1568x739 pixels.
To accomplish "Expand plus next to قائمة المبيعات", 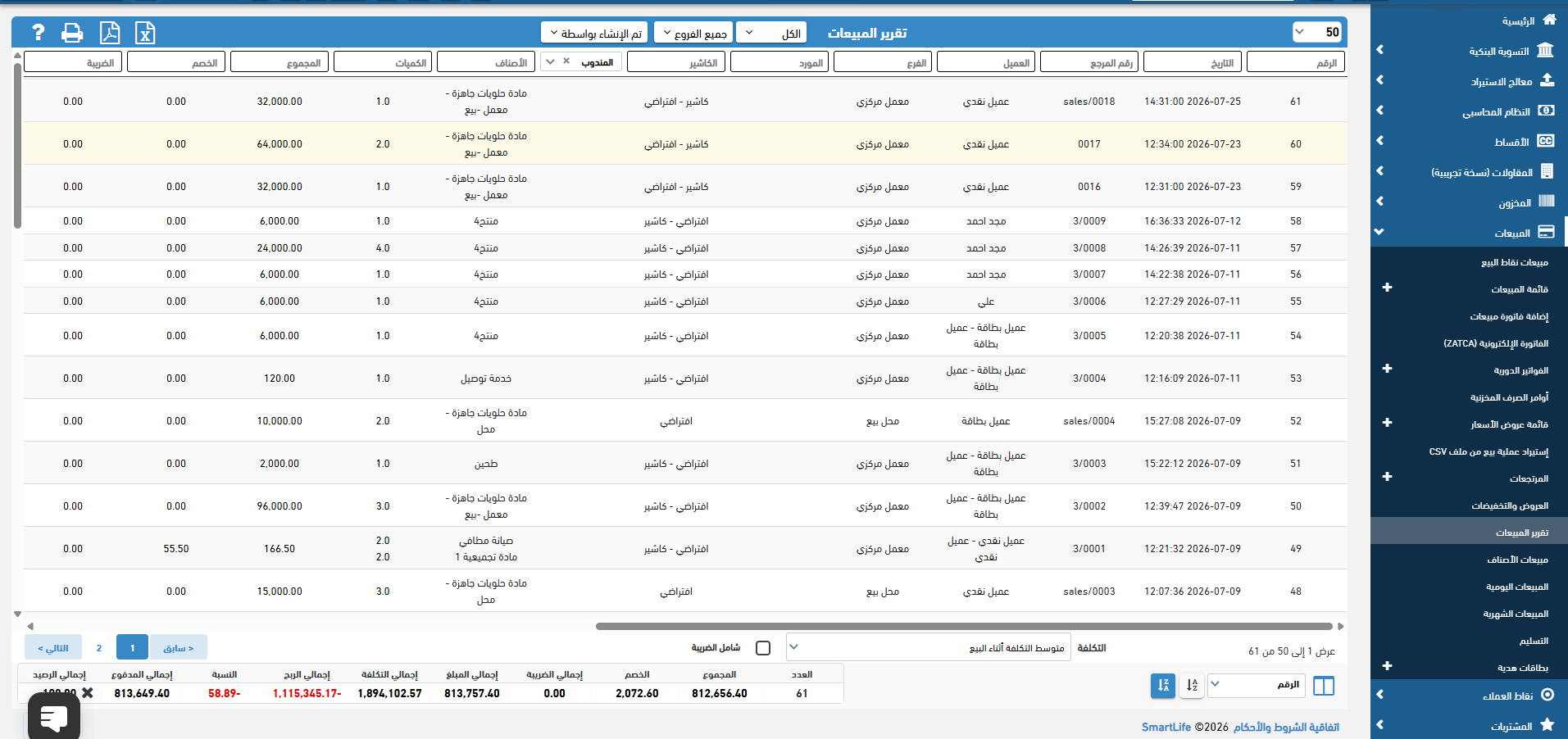I will (1387, 288).
